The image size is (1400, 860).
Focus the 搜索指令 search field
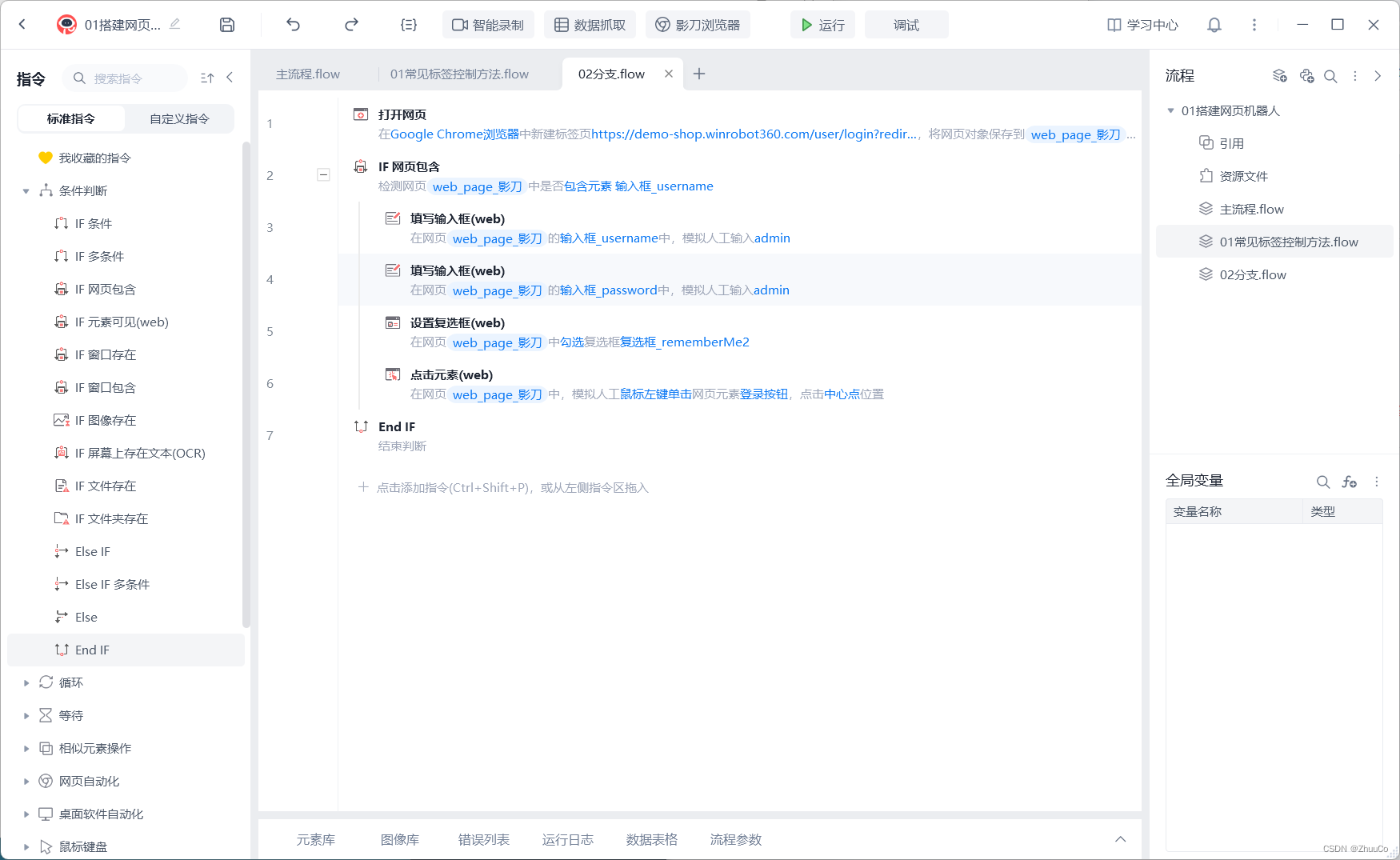pos(125,78)
